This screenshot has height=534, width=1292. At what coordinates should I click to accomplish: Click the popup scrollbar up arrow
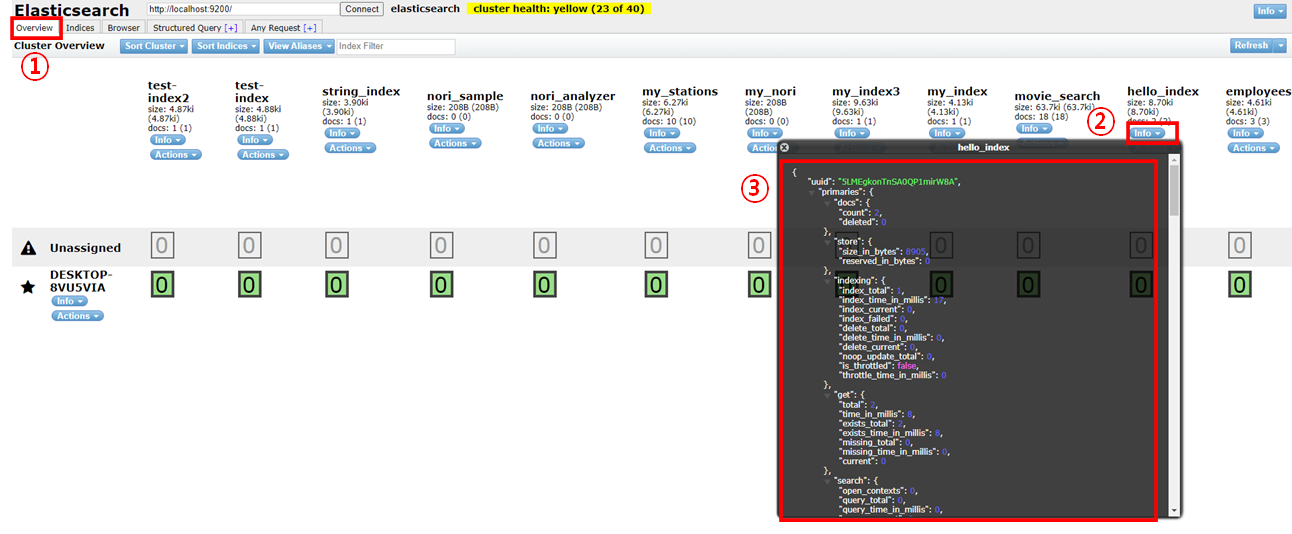(1174, 160)
